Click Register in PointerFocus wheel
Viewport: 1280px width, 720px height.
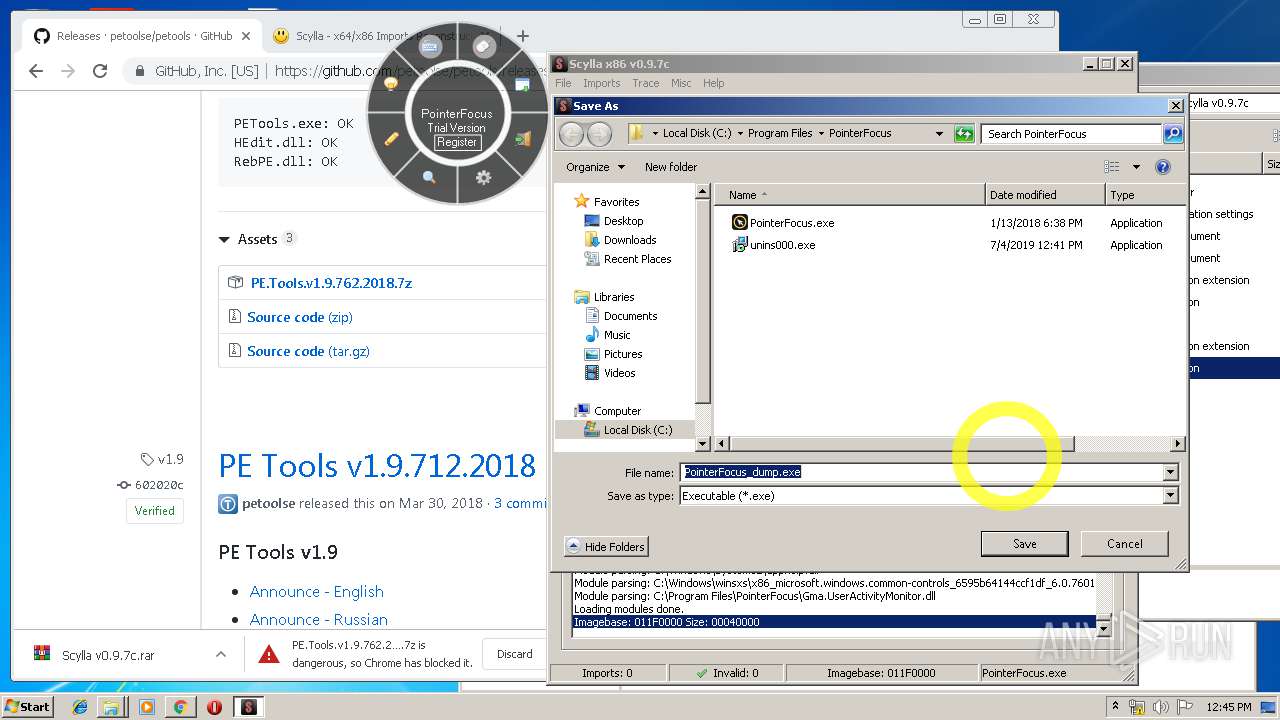[x=456, y=142]
